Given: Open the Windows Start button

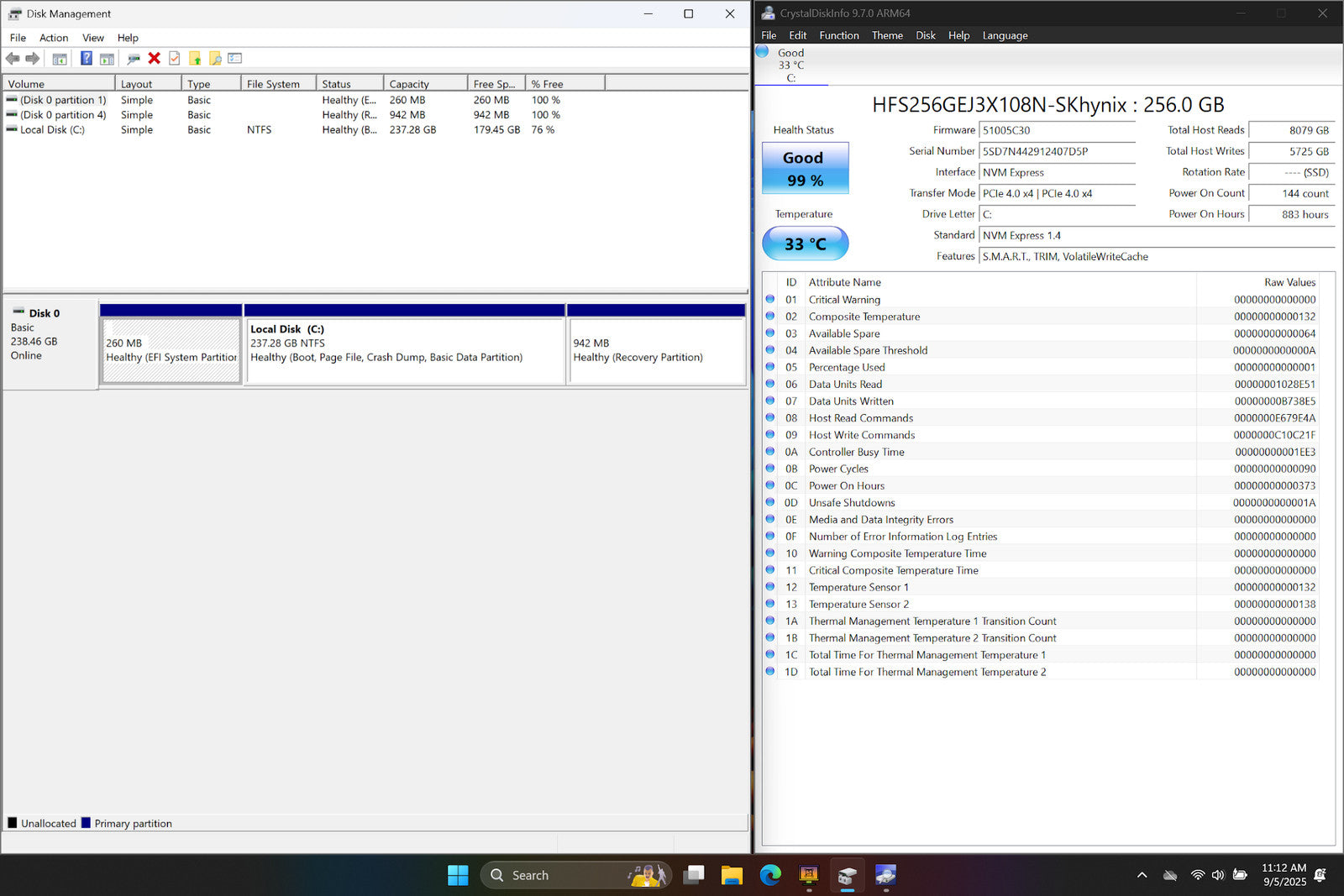Looking at the screenshot, I should tap(458, 875).
